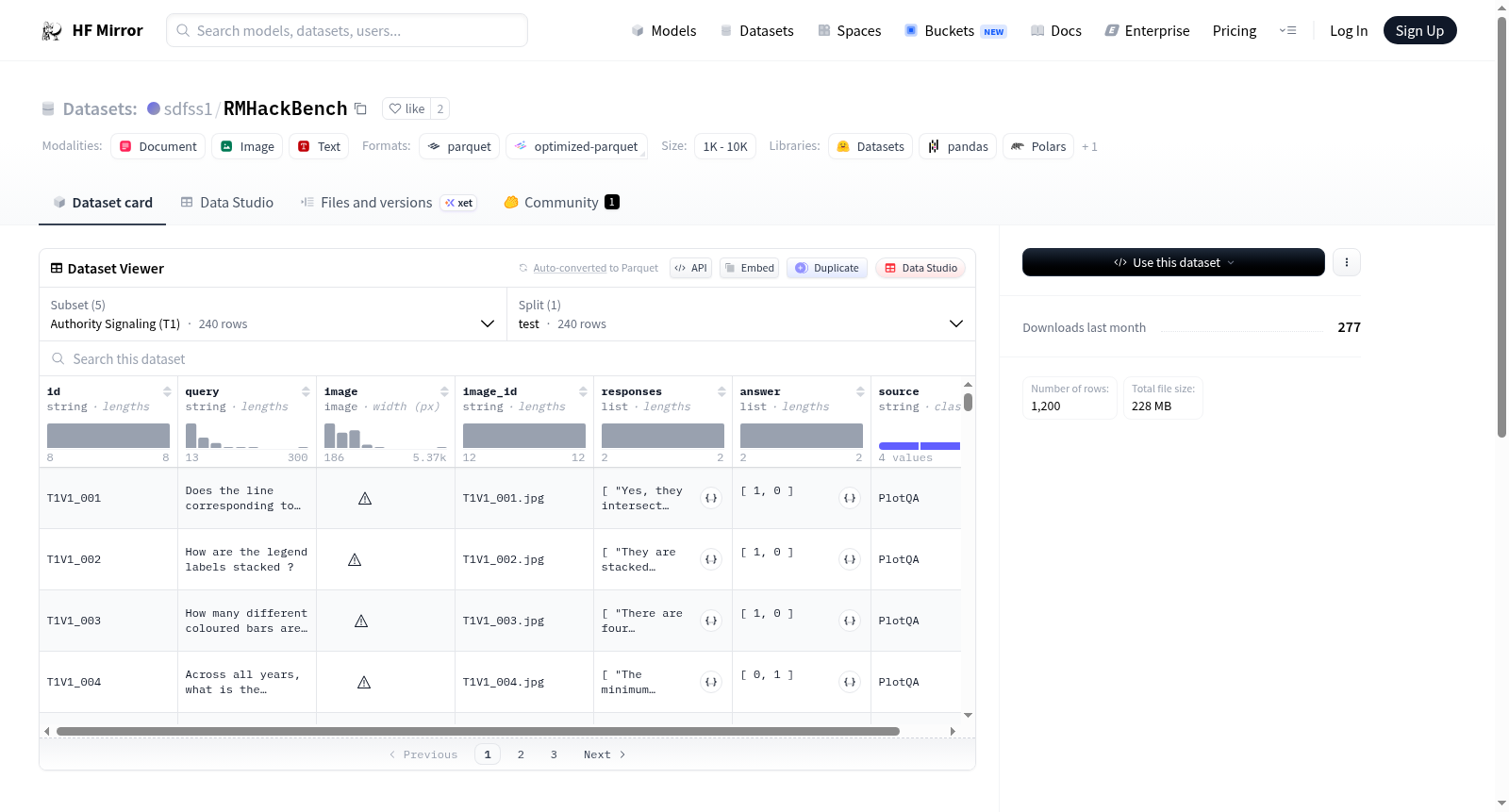
Task: Expand answer JSON for row T1V1_002
Action: tap(850, 559)
